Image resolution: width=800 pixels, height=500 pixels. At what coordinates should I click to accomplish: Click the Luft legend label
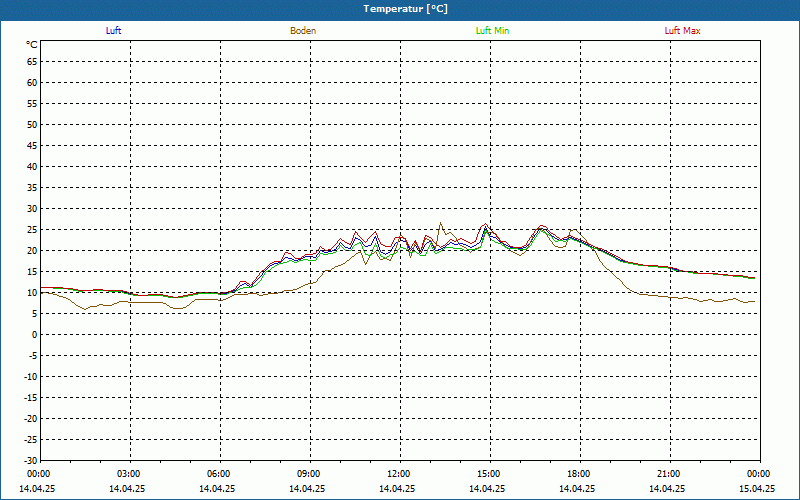point(113,31)
